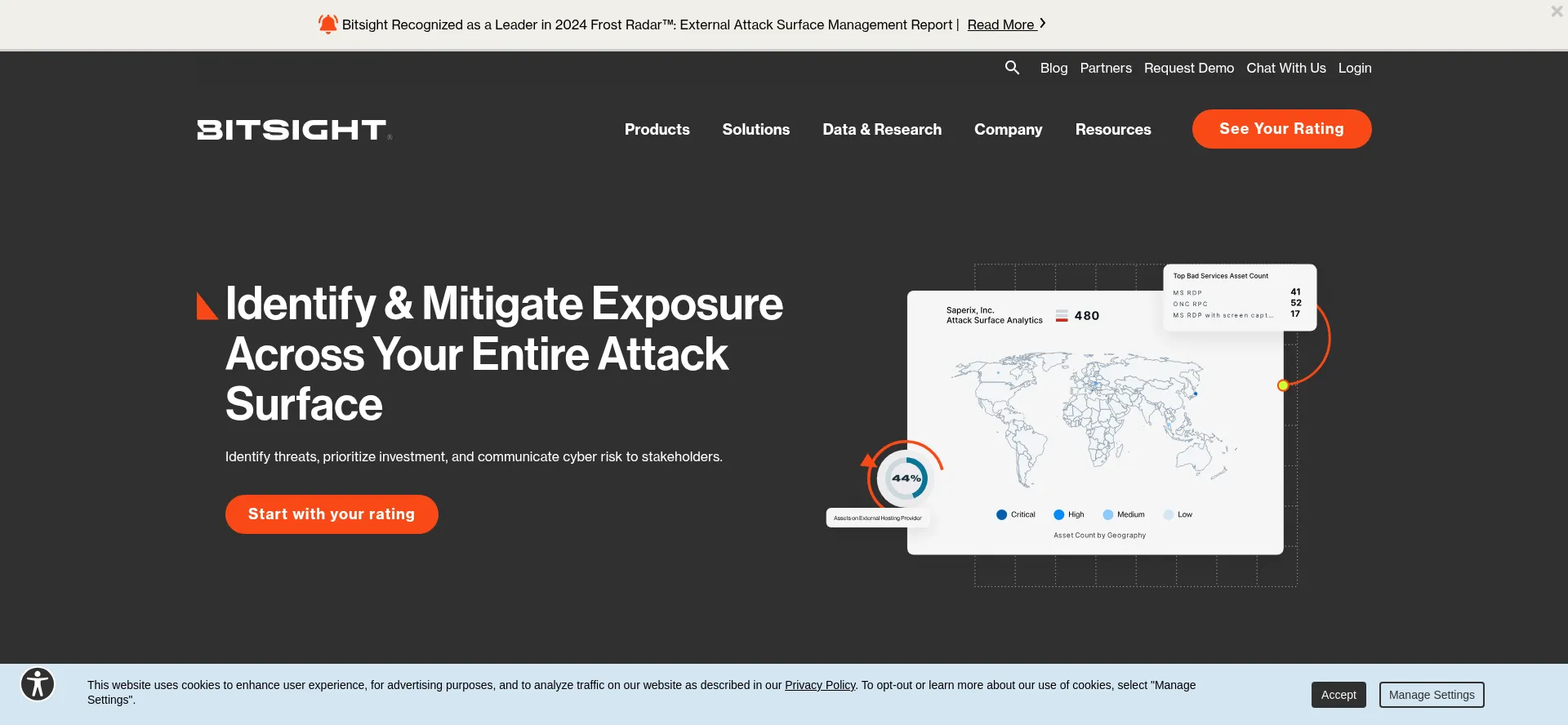Click the ONC RPC row

point(1236,303)
